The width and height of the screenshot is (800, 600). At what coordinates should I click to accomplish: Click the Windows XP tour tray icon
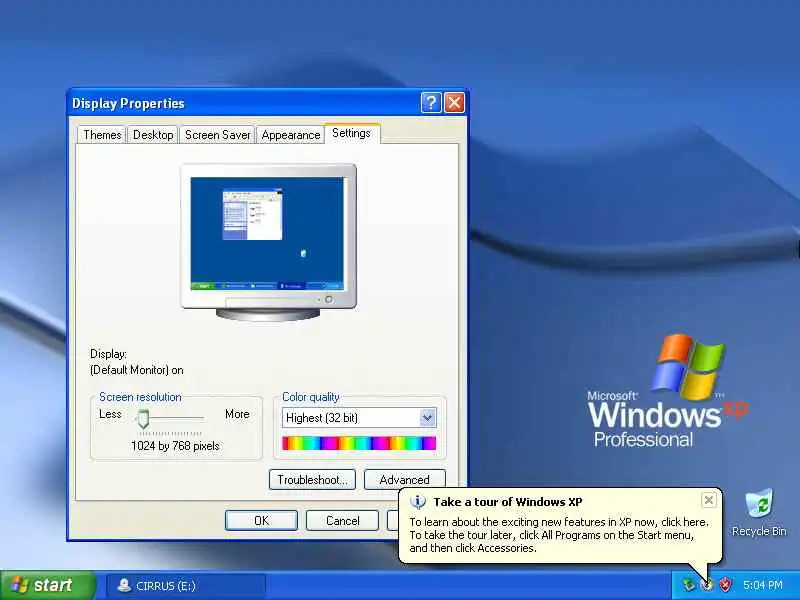707,585
